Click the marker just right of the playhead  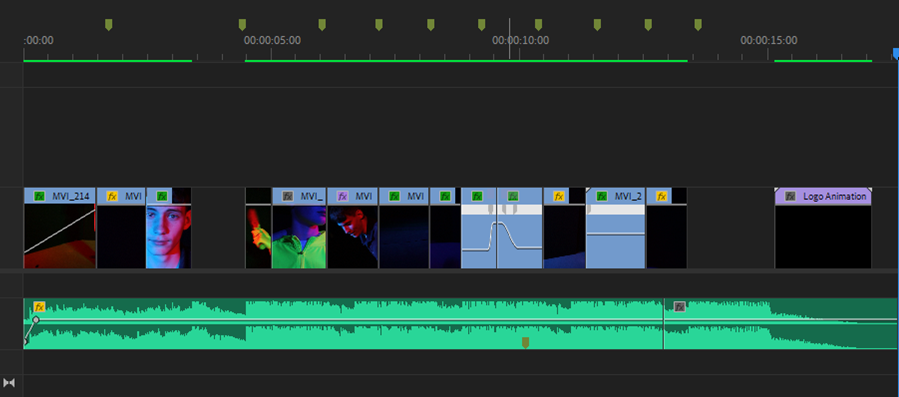coord(538,25)
